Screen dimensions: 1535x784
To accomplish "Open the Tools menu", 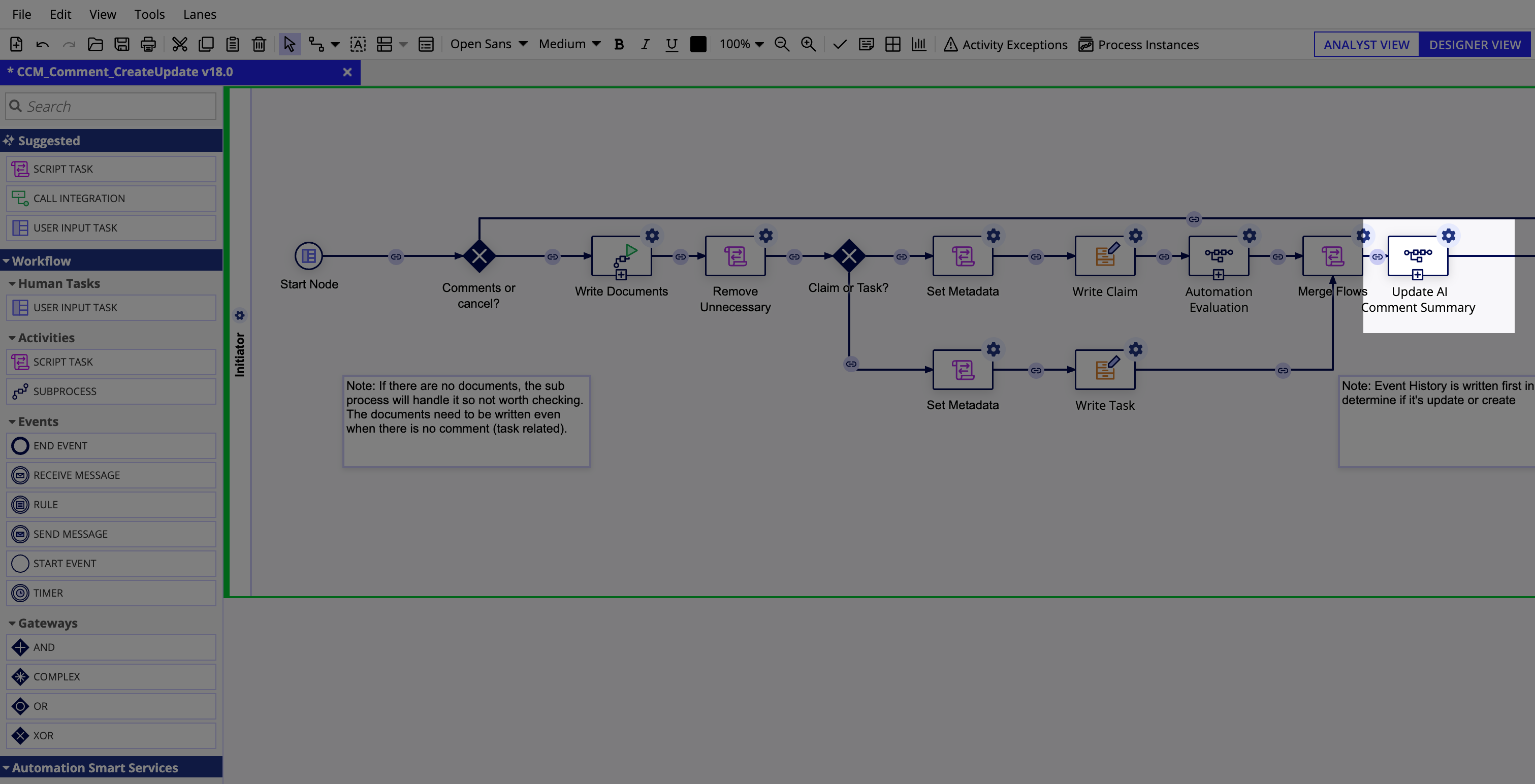I will pos(149,14).
